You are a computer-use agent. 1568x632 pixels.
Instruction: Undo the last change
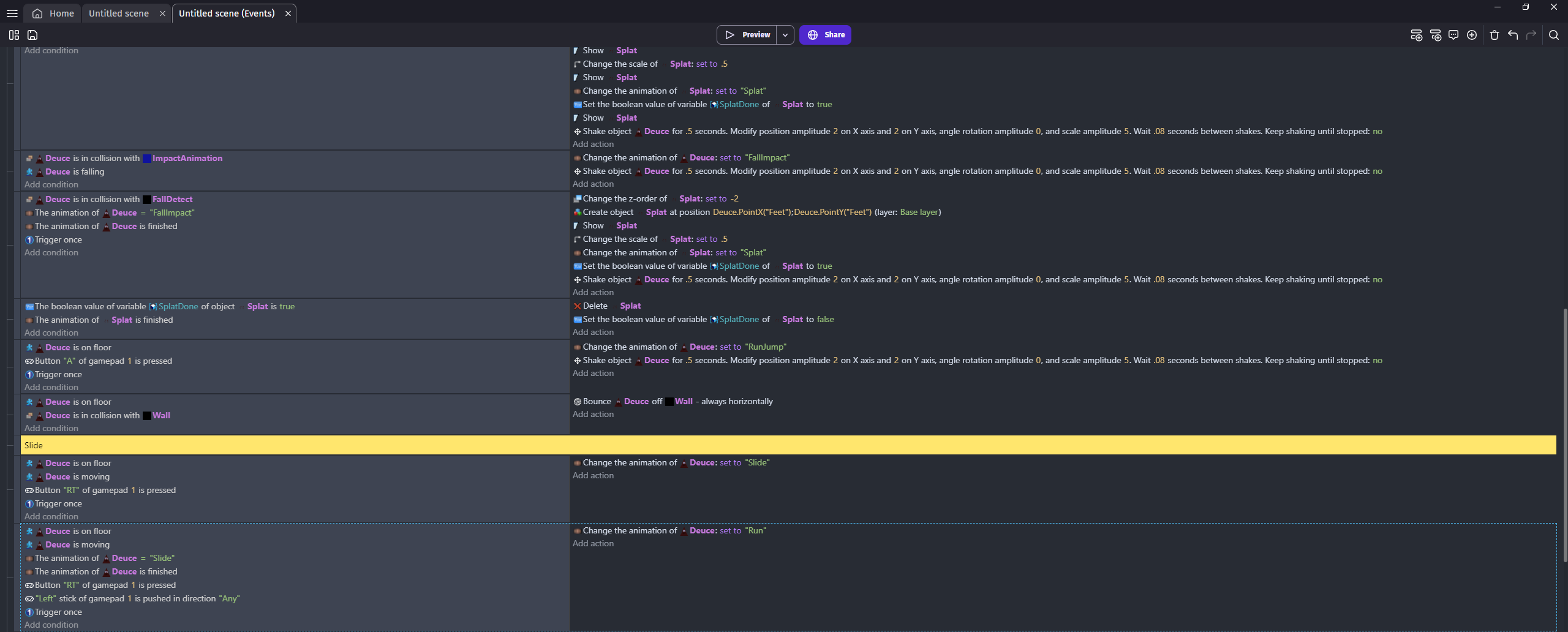(x=1513, y=35)
